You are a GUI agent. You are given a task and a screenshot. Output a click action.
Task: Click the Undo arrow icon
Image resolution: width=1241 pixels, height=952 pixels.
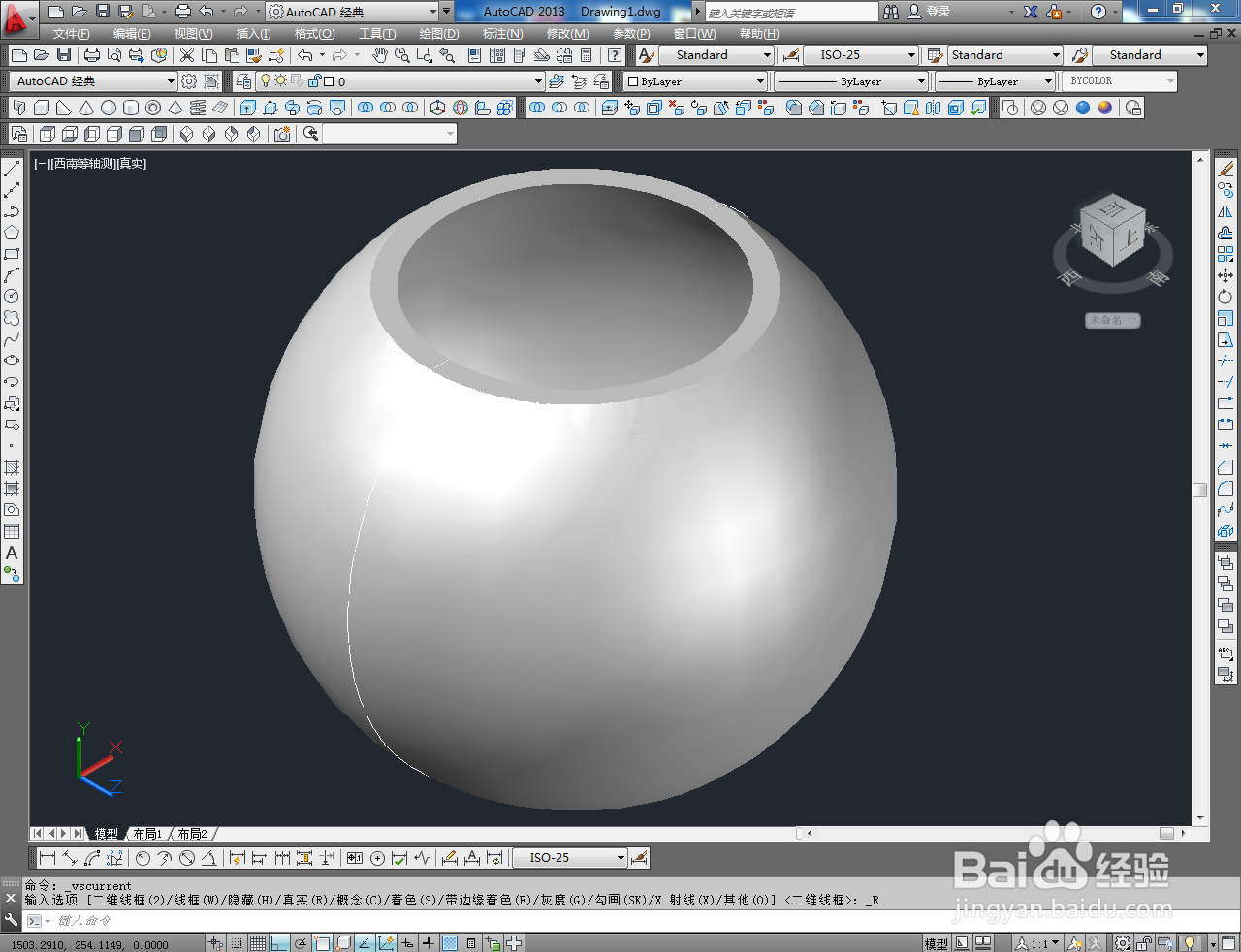305,55
